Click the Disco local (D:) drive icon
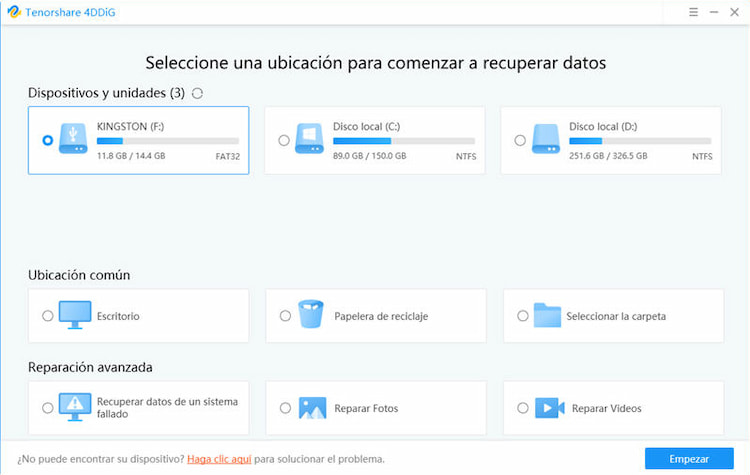Viewport: 750px width, 475px height. pos(546,139)
